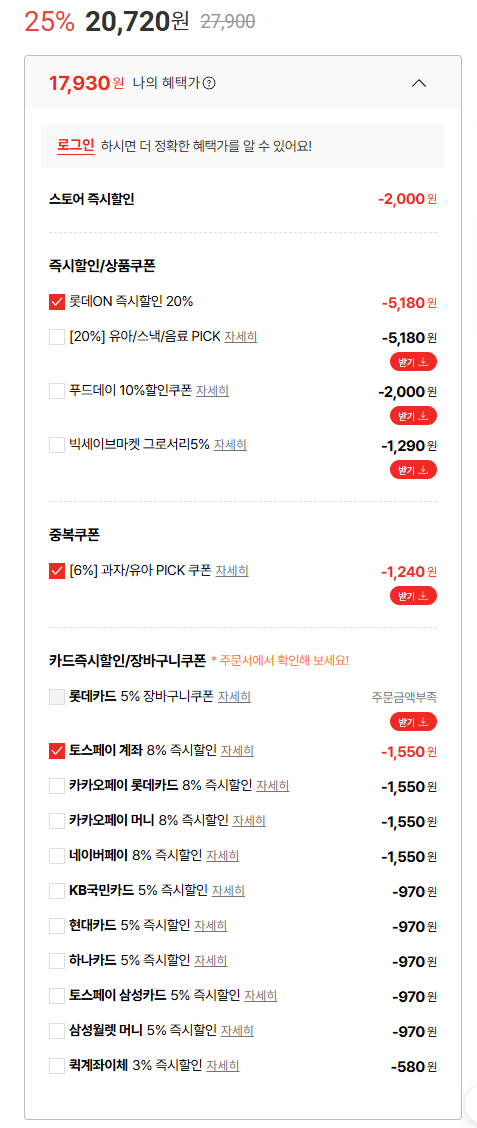Select 삼성월렛 머니 5% 즉시할인 checkbox
This screenshot has height=1128, width=477.
57,1031
